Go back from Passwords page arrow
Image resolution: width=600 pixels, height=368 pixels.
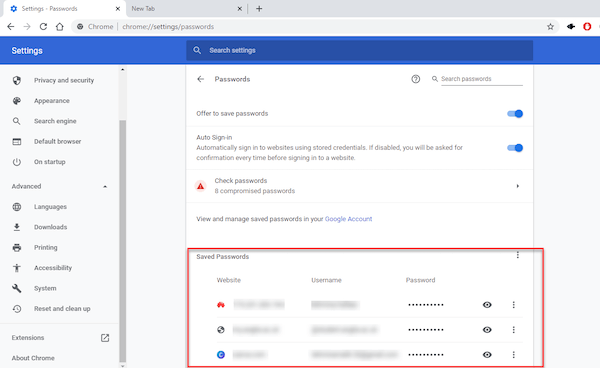click(x=201, y=79)
